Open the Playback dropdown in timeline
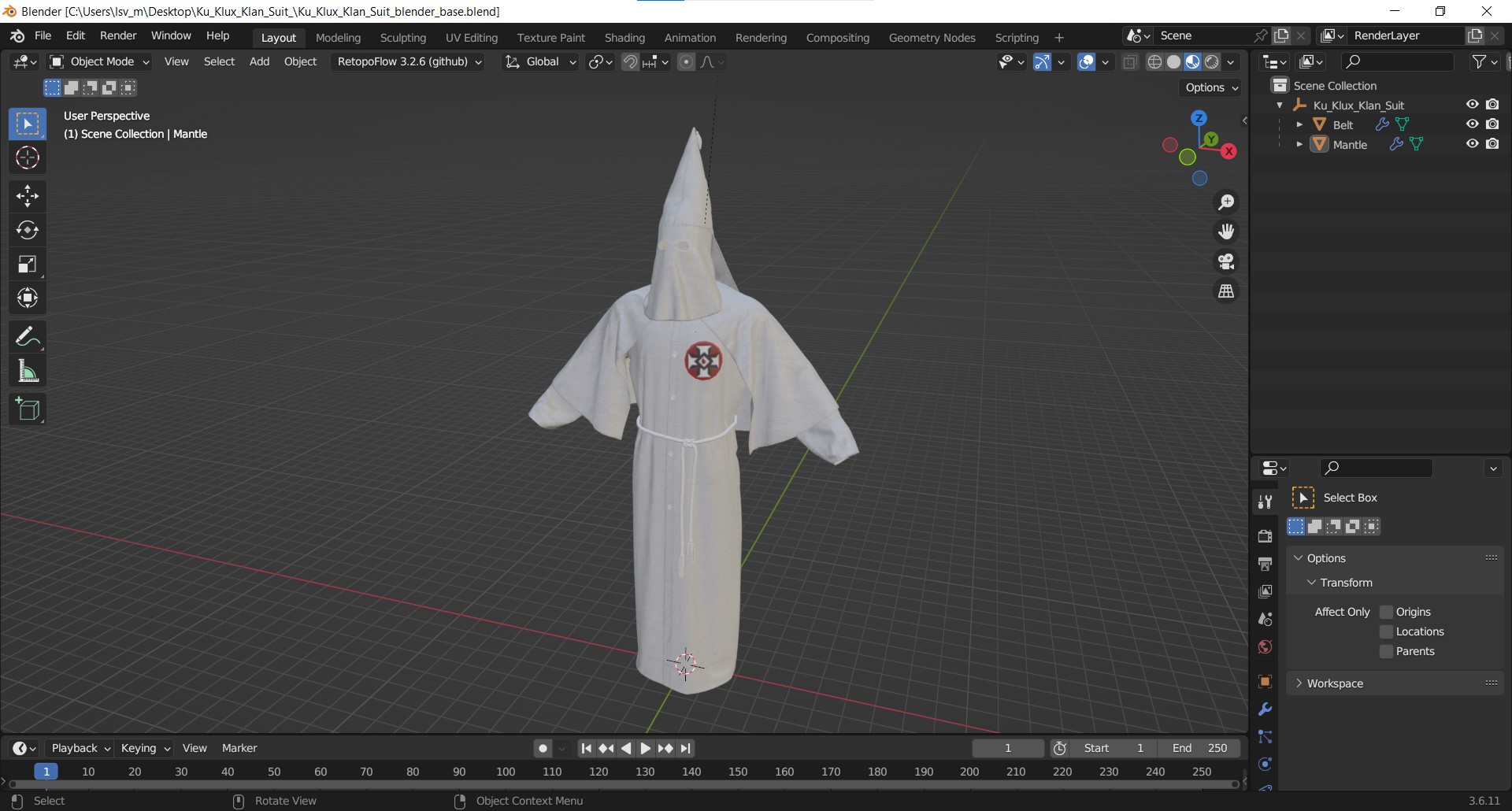This screenshot has height=811, width=1512. click(x=80, y=749)
